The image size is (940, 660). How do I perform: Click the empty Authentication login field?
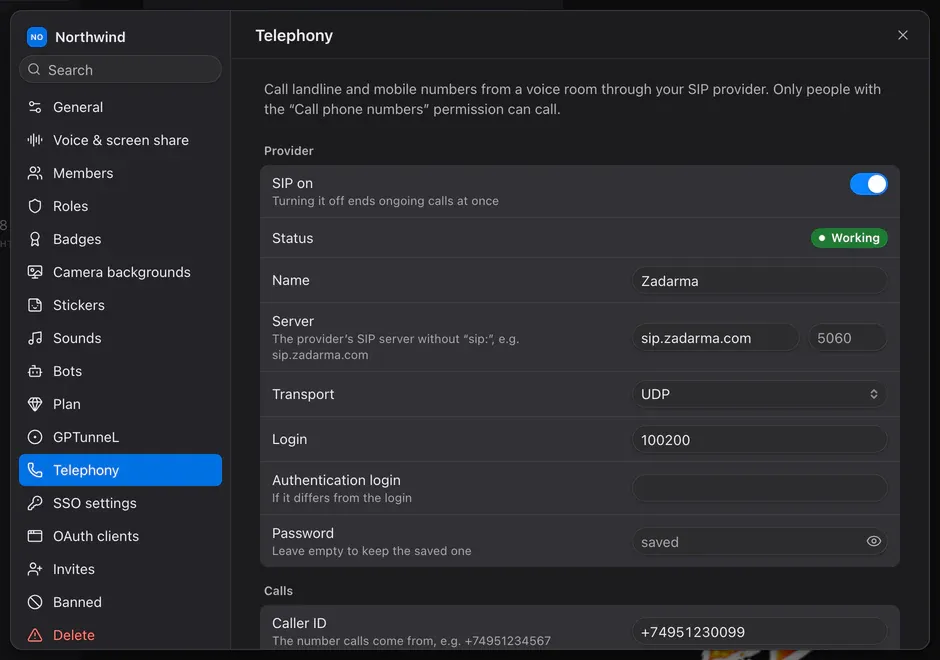click(x=759, y=488)
